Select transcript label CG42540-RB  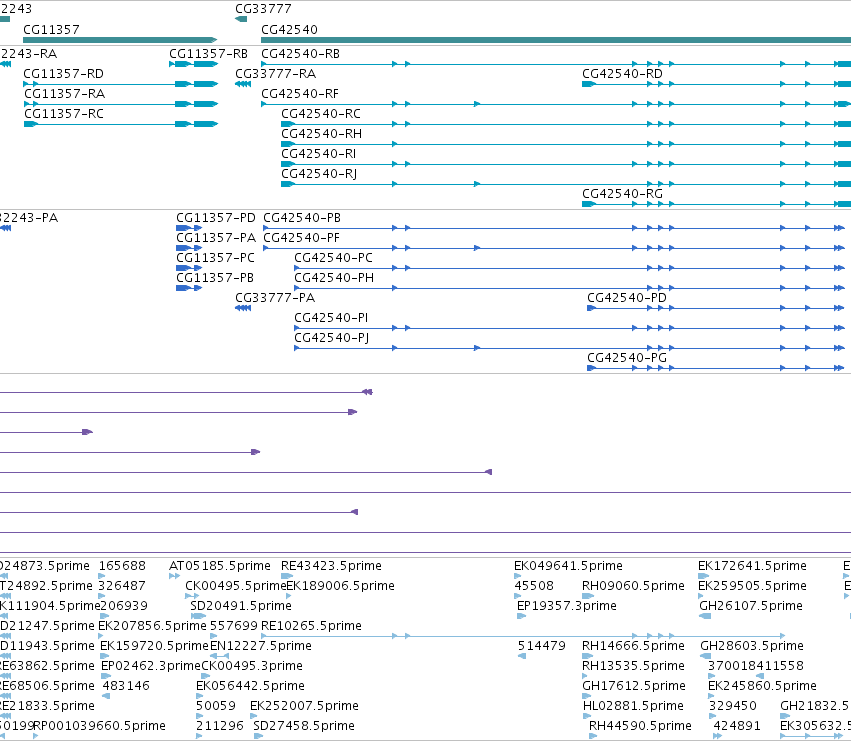[x=301, y=54]
